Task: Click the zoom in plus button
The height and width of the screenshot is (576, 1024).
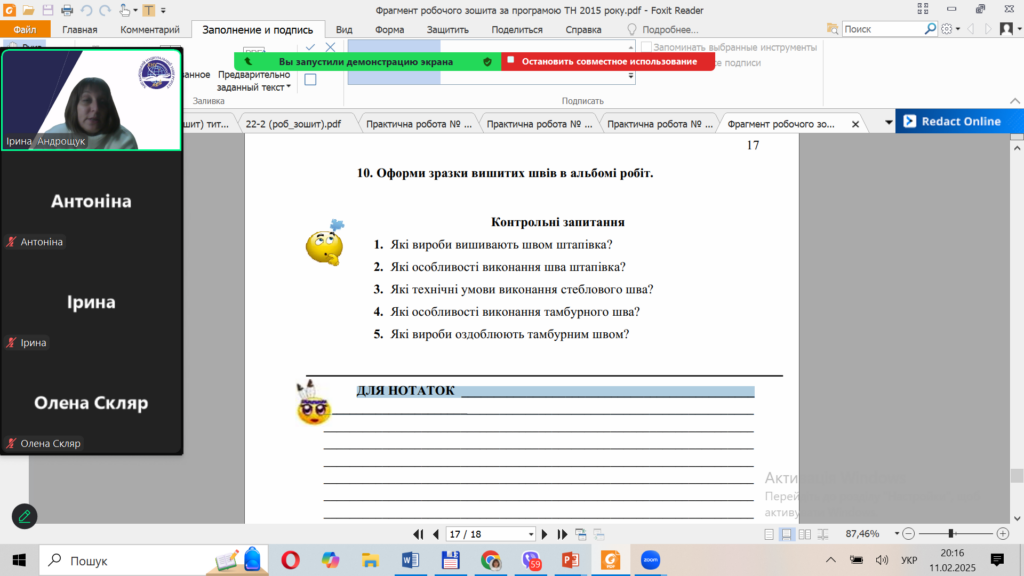Action: coord(1003,534)
